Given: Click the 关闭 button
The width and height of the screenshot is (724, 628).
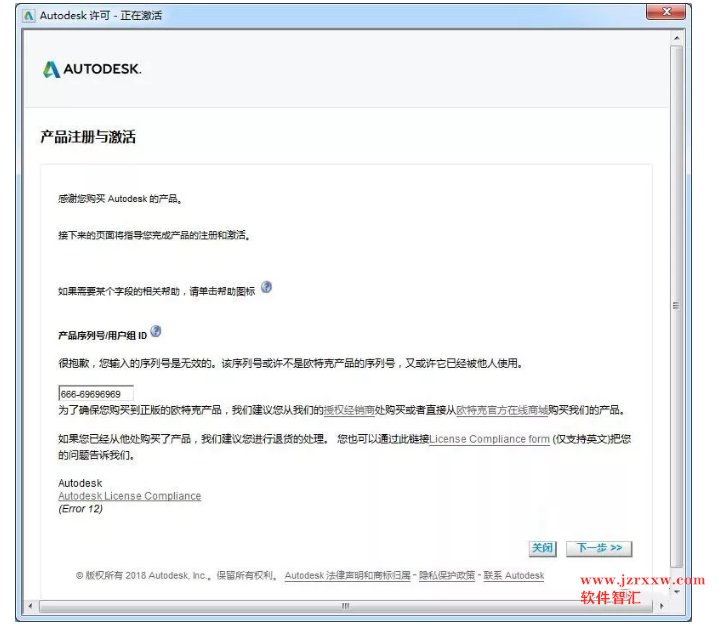Looking at the screenshot, I should click(x=543, y=549).
